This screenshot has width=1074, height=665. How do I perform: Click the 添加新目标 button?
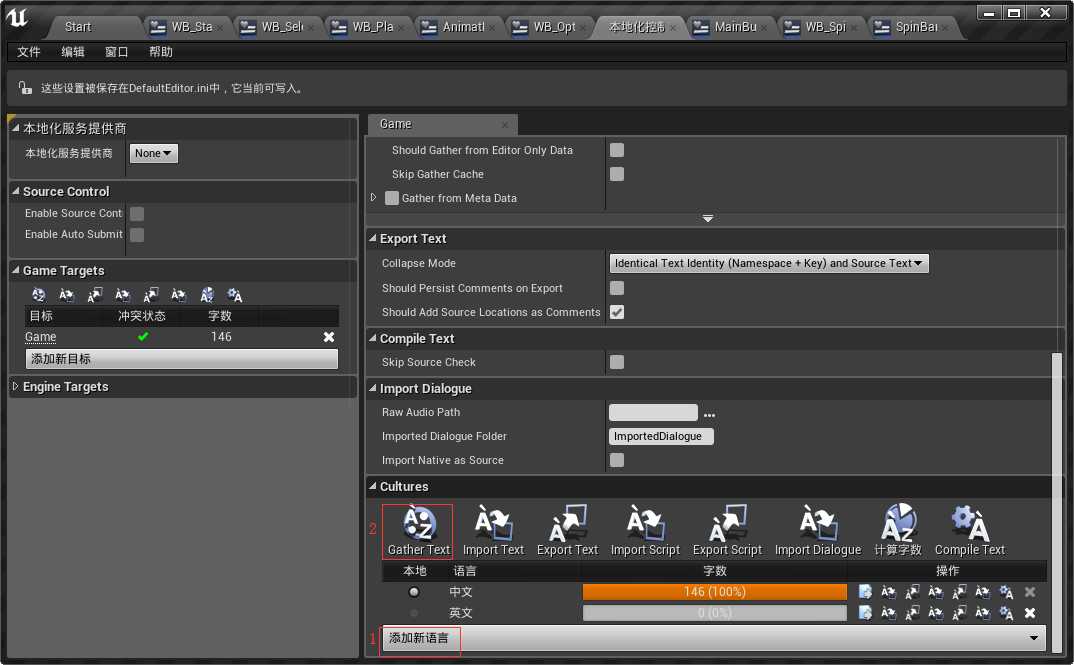(x=182, y=359)
